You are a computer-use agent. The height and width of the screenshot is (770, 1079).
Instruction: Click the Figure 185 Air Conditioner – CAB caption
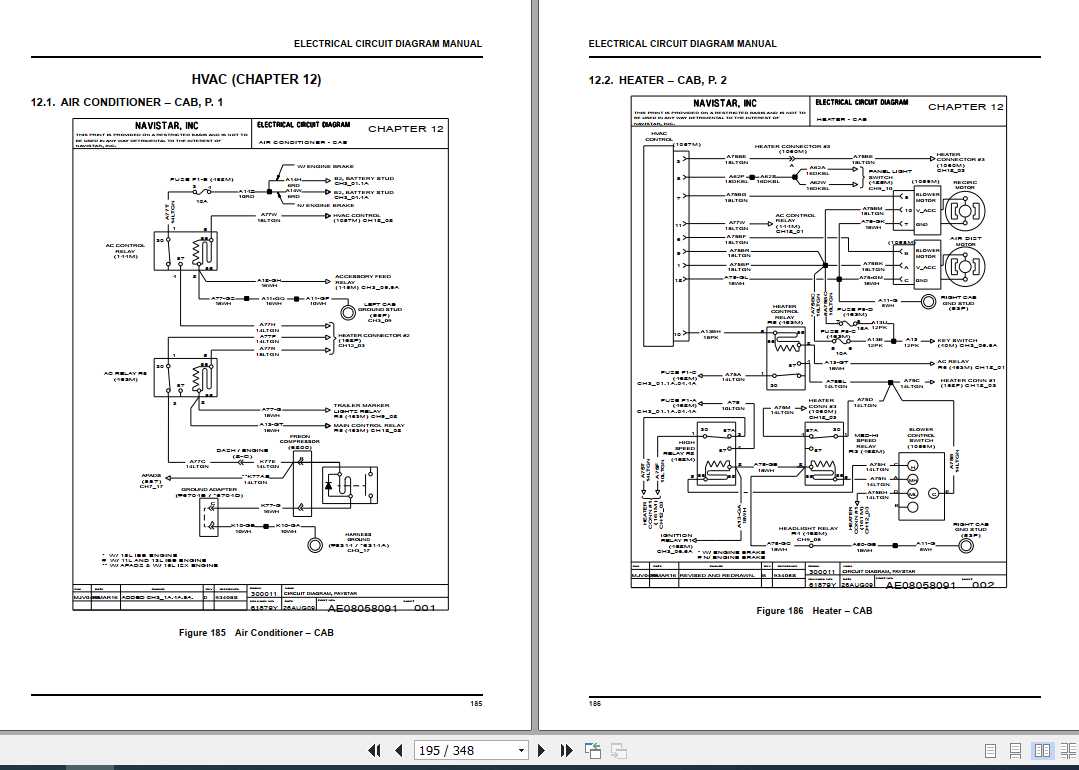[x=256, y=632]
